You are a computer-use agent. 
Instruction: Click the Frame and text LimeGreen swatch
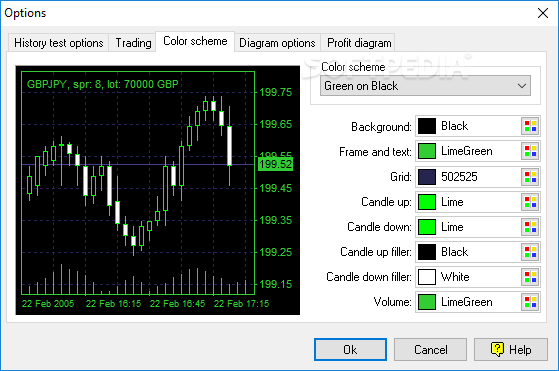427,151
